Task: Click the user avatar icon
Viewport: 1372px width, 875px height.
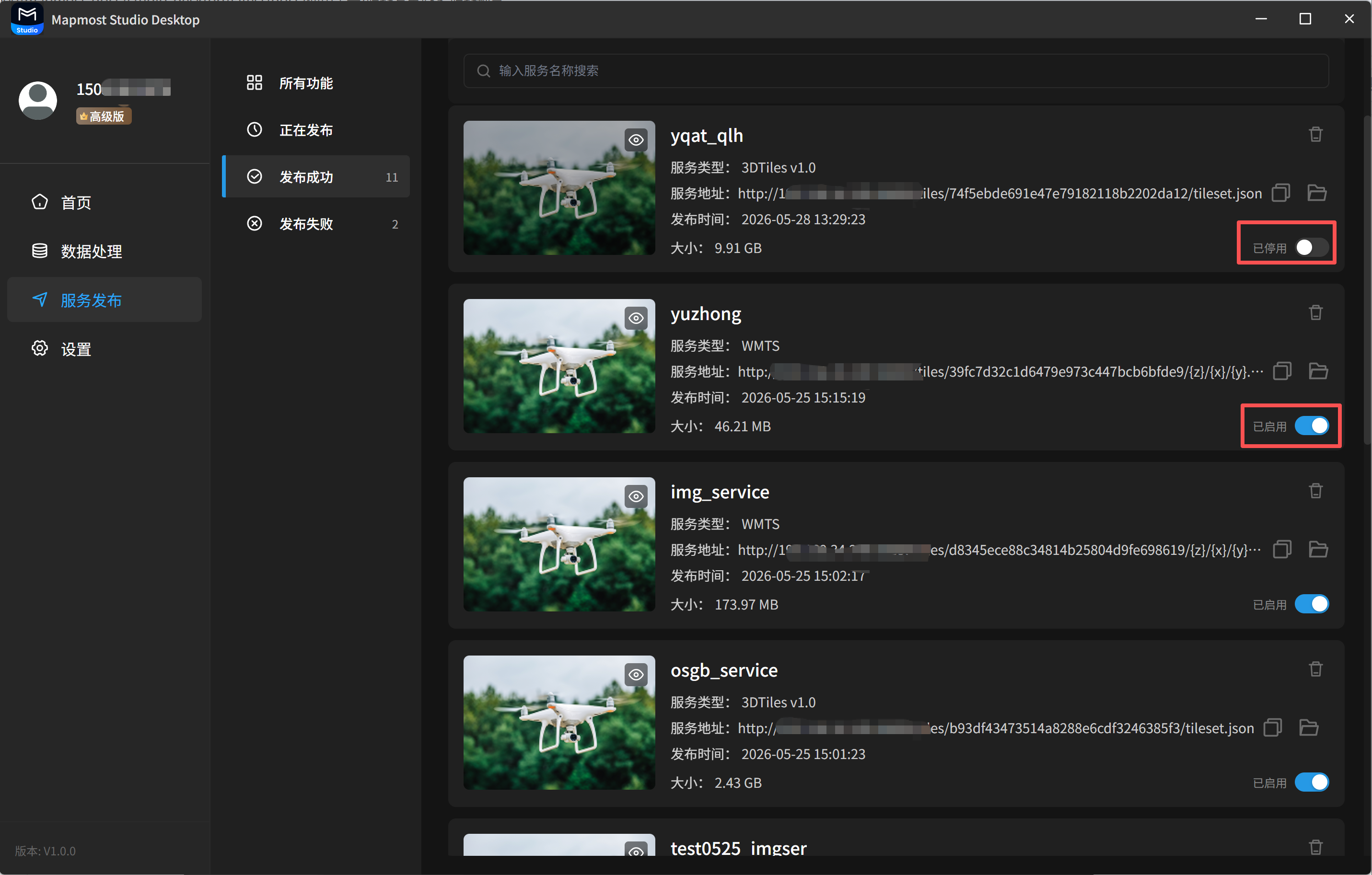Action: click(x=37, y=101)
